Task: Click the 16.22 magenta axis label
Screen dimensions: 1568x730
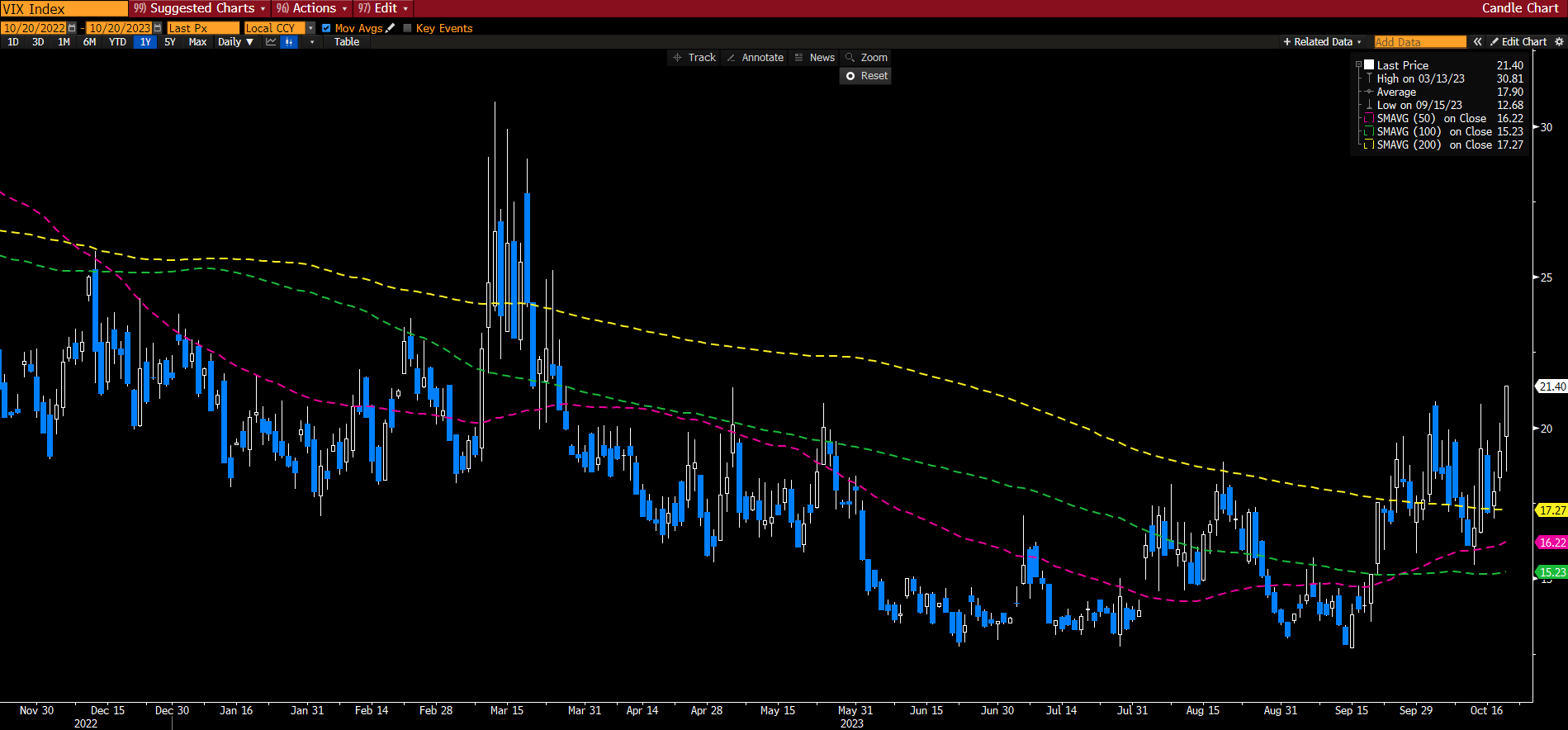Action: [1551, 543]
